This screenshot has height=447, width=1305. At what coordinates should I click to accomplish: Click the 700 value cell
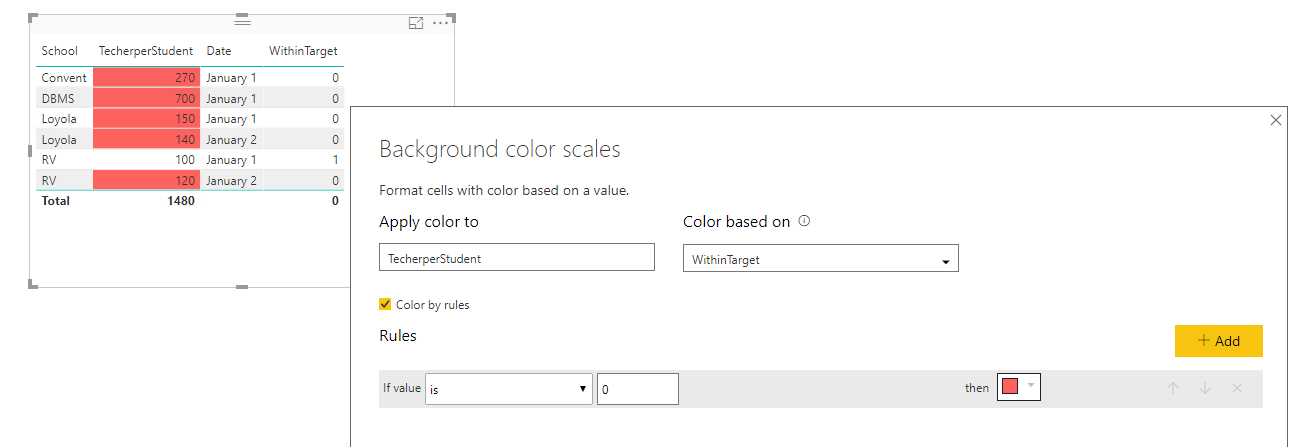click(146, 98)
